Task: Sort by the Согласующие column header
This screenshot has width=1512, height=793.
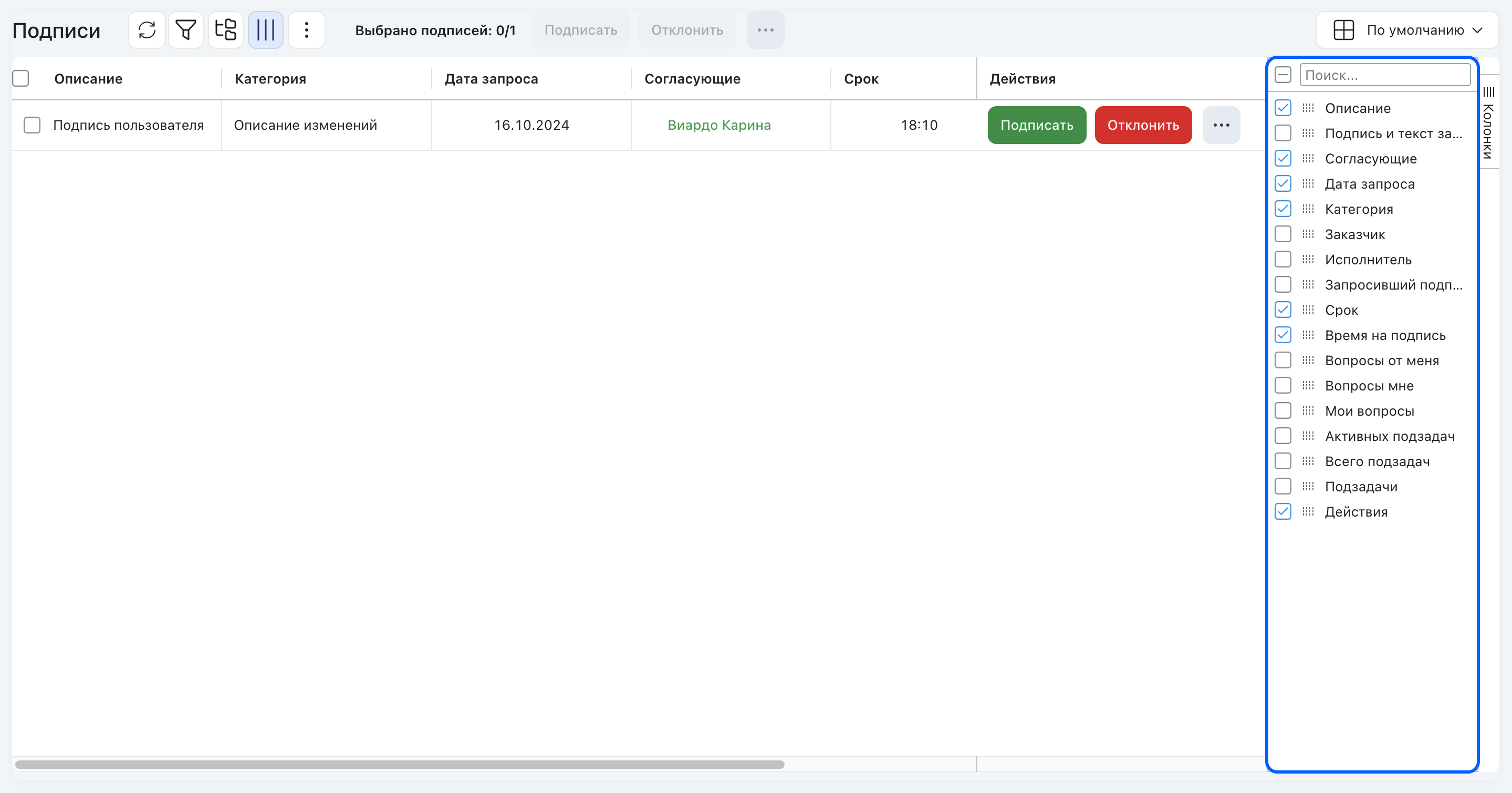Action: click(693, 79)
